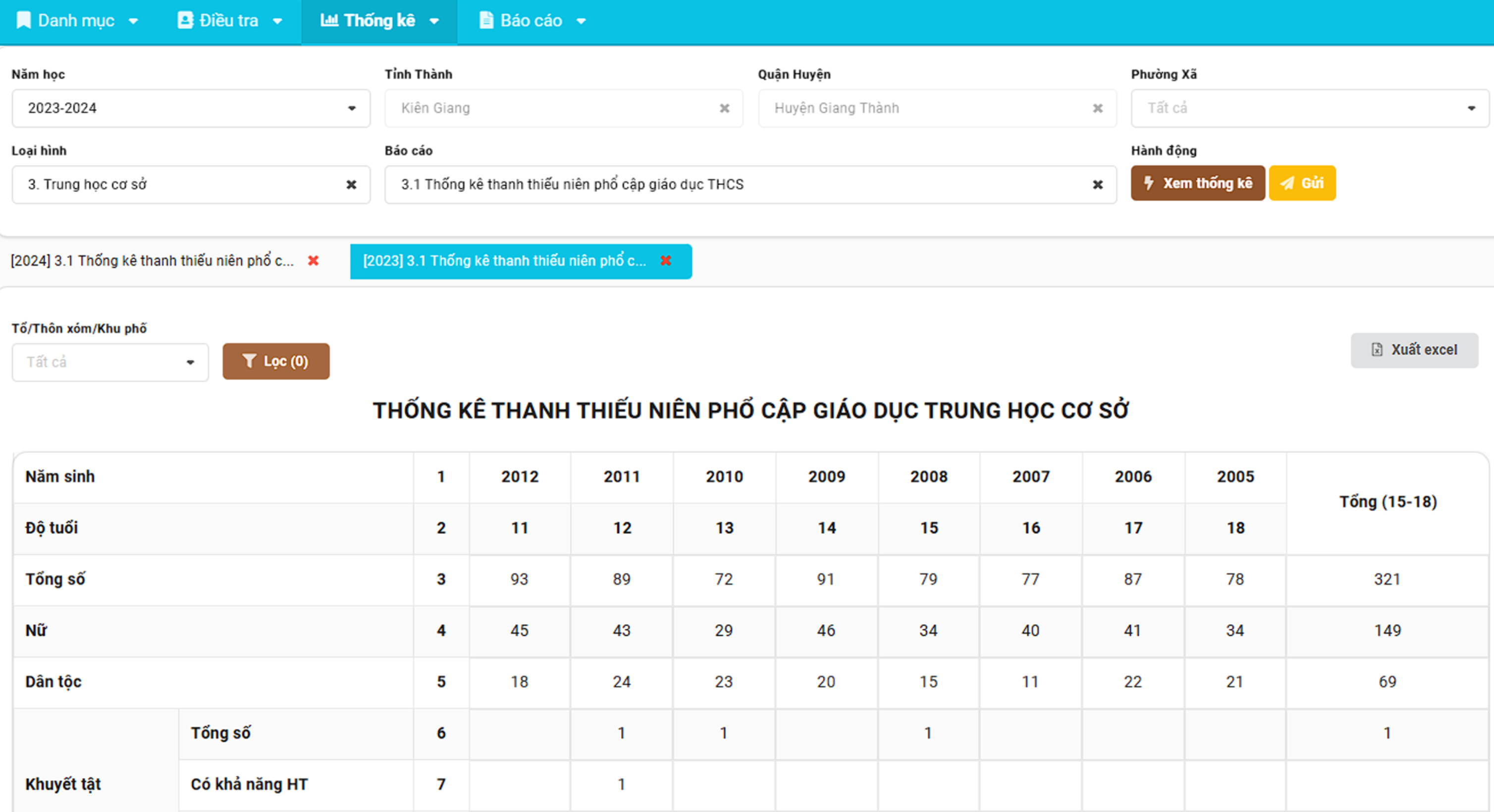Screen dimensions: 1494x812
Task: Open the Tổ/Thôn xóm/Khu phố dropdown
Action: (110, 362)
